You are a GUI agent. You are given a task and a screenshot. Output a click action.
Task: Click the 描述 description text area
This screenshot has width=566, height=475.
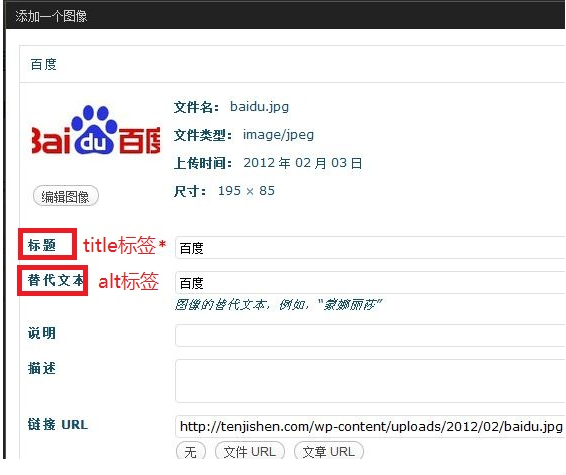click(x=370, y=381)
